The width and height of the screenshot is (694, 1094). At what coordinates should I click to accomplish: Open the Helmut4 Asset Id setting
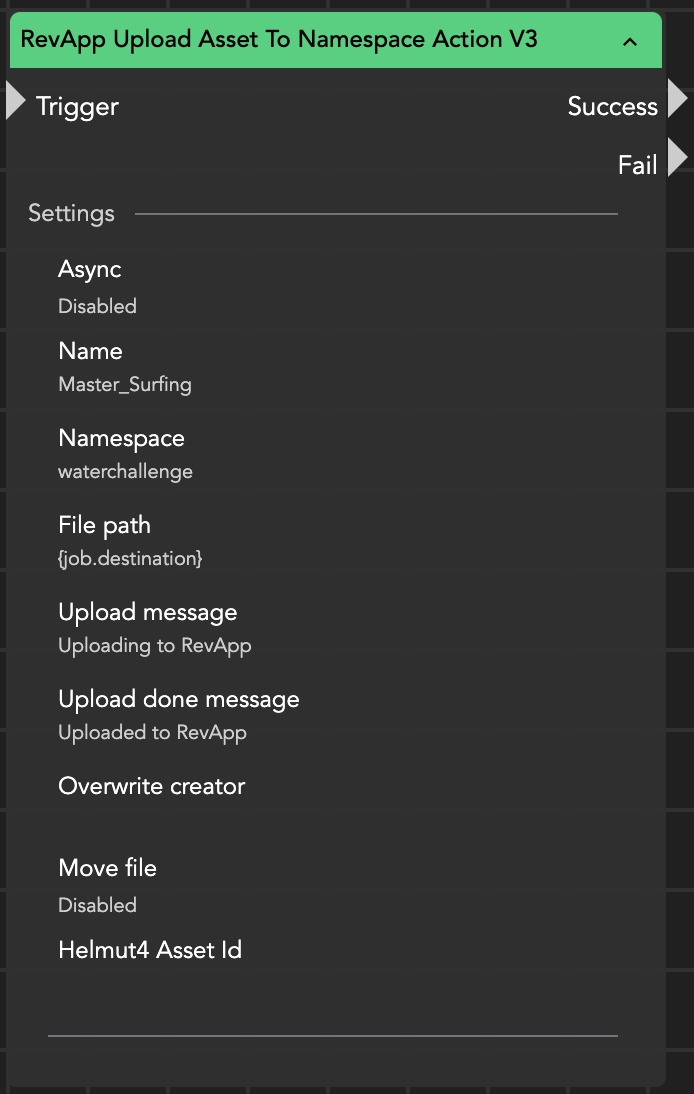click(150, 950)
